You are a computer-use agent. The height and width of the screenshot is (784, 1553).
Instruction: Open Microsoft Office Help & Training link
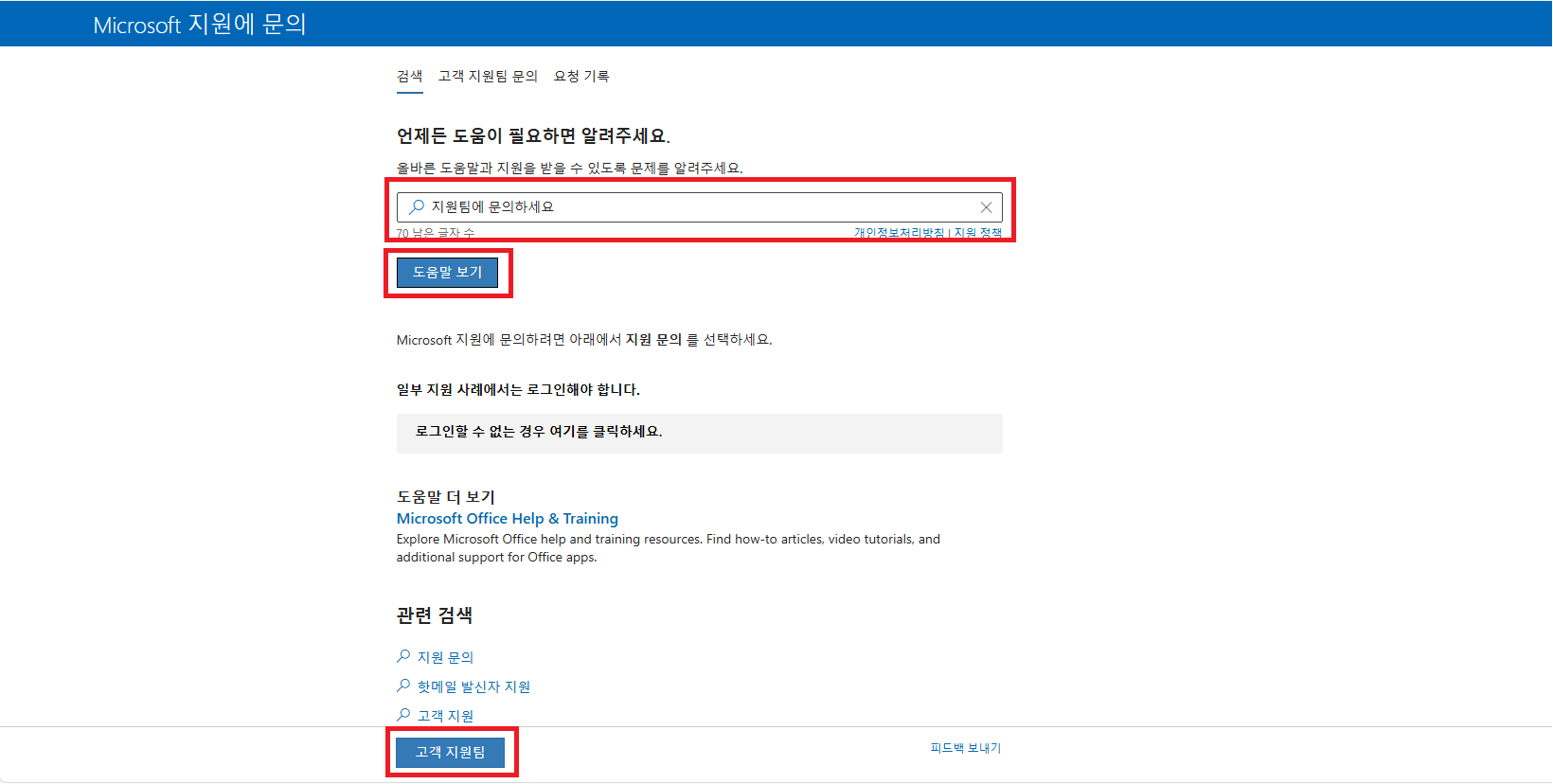(x=508, y=518)
